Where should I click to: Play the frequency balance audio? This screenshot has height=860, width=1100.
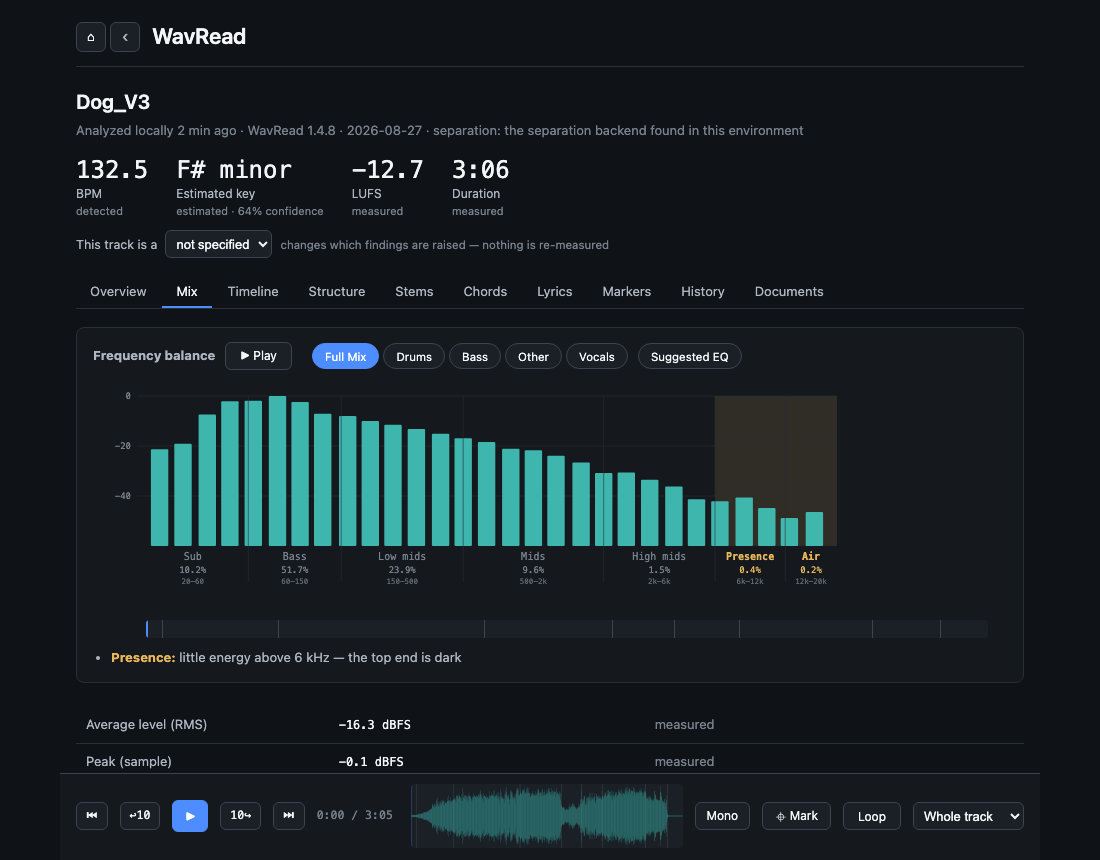click(258, 356)
